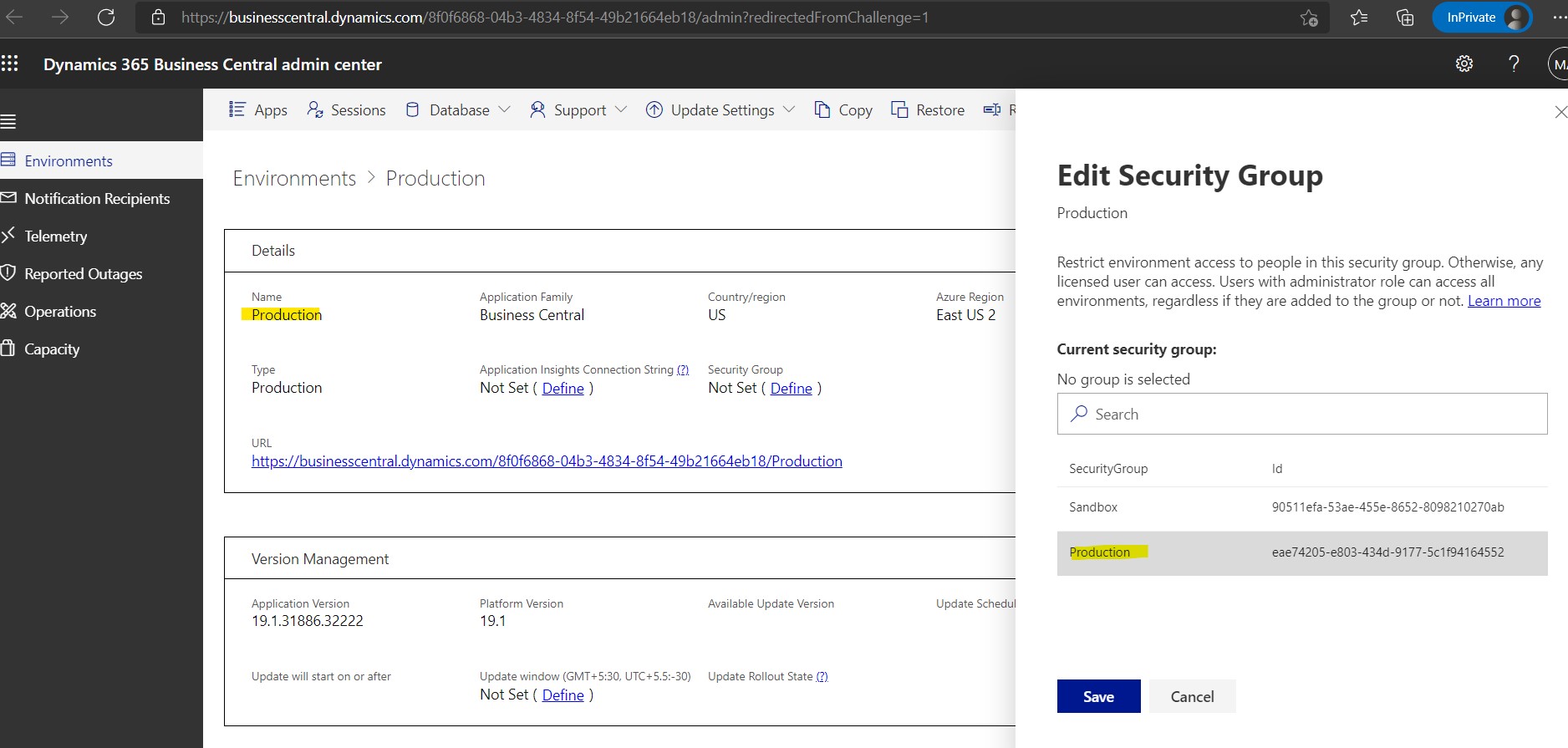The image size is (1568, 748).
Task: Click the Apps toolbar icon
Action: point(237,109)
